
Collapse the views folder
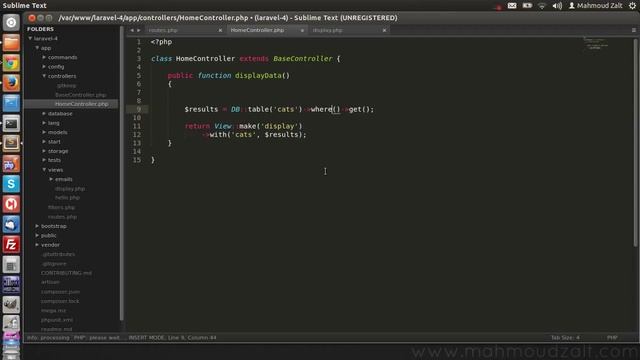(44, 170)
